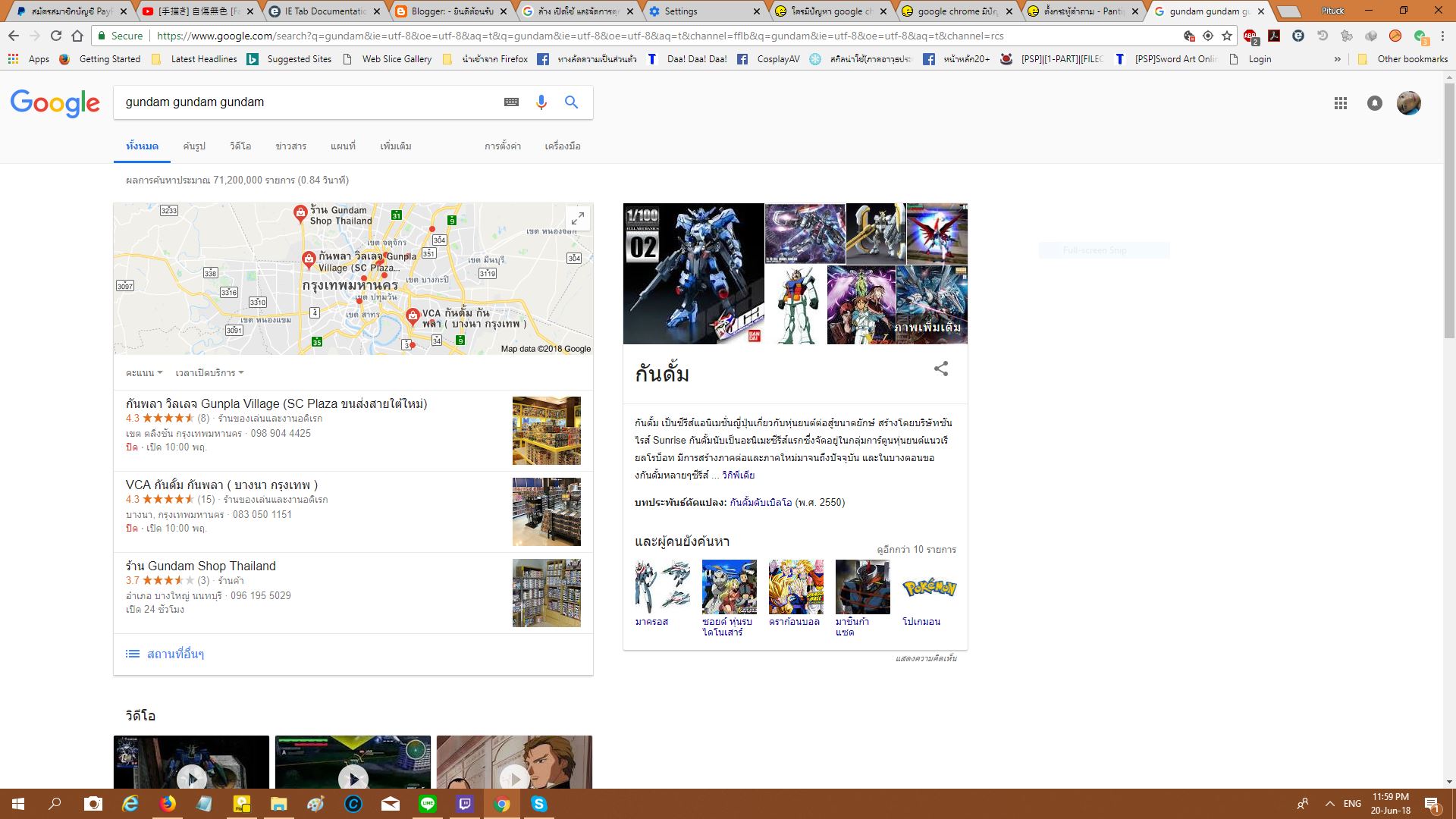Image resolution: width=1456 pixels, height=819 pixels.
Task: Open the คะแนน rating filter dropdown
Action: tap(144, 373)
